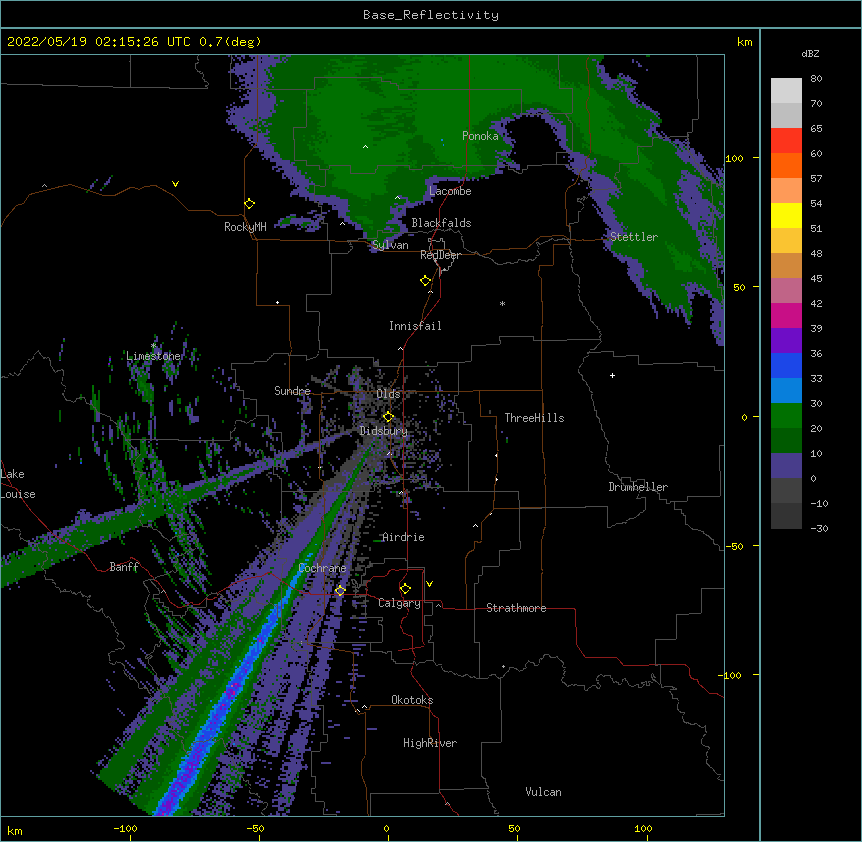Select the Airdrie label
The width and height of the screenshot is (862, 842).
tap(403, 537)
